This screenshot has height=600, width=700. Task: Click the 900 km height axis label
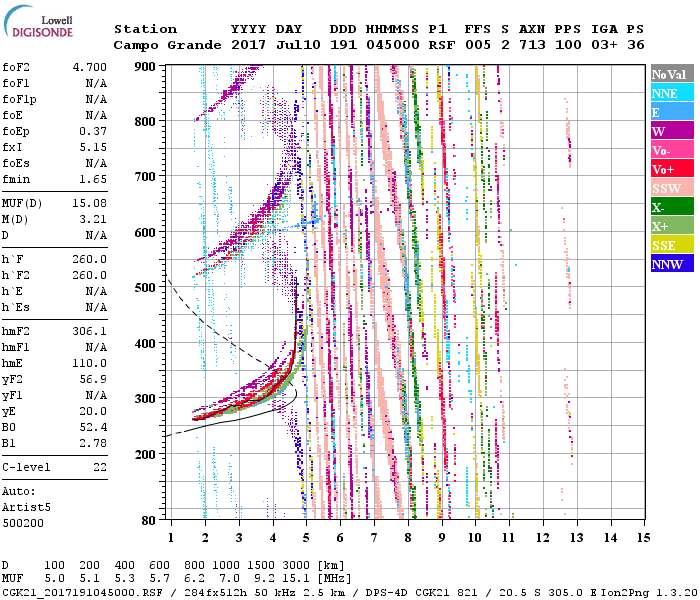pyautogui.click(x=146, y=66)
